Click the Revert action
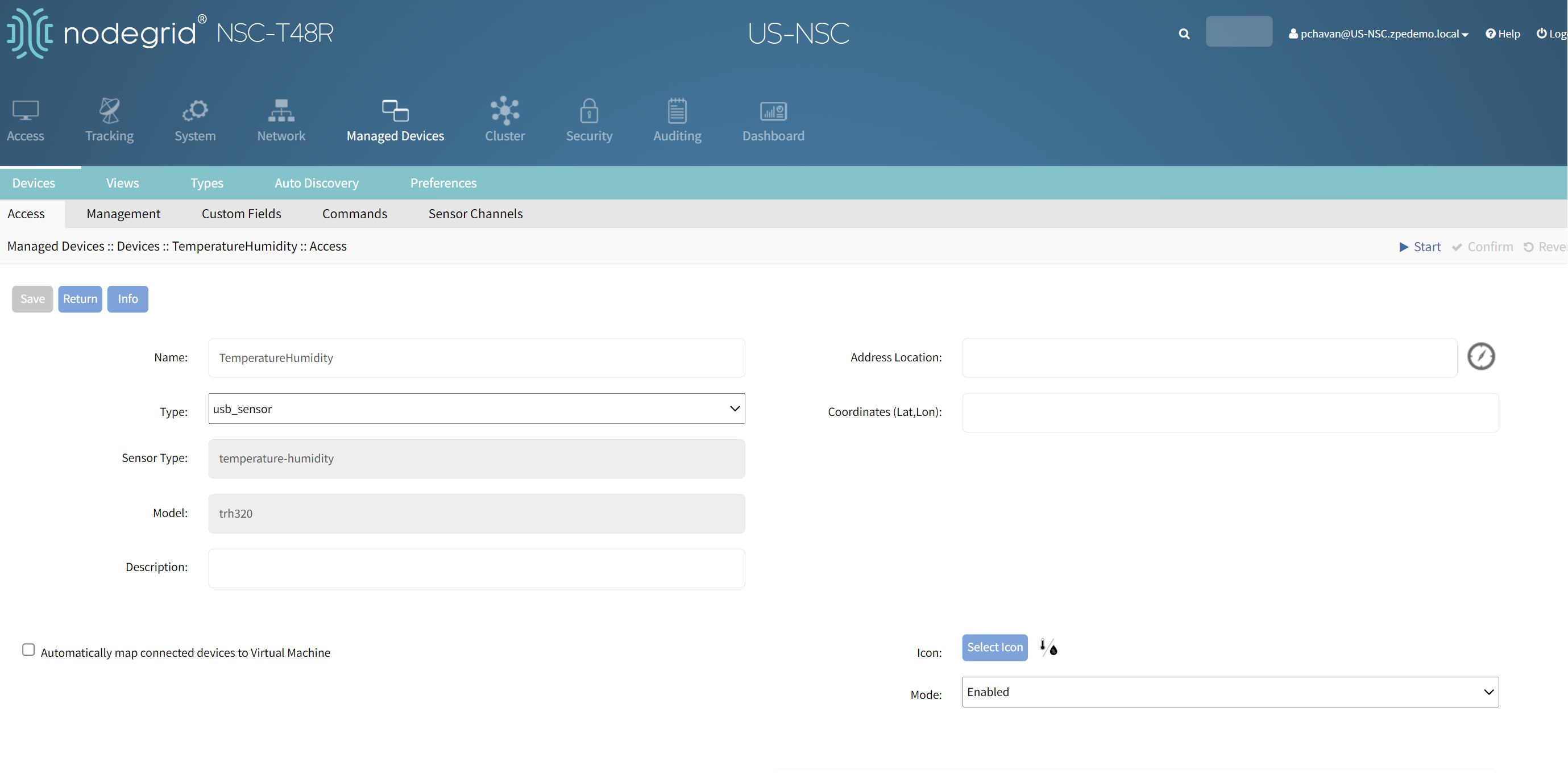This screenshot has width=1568, height=783. tap(1545, 247)
